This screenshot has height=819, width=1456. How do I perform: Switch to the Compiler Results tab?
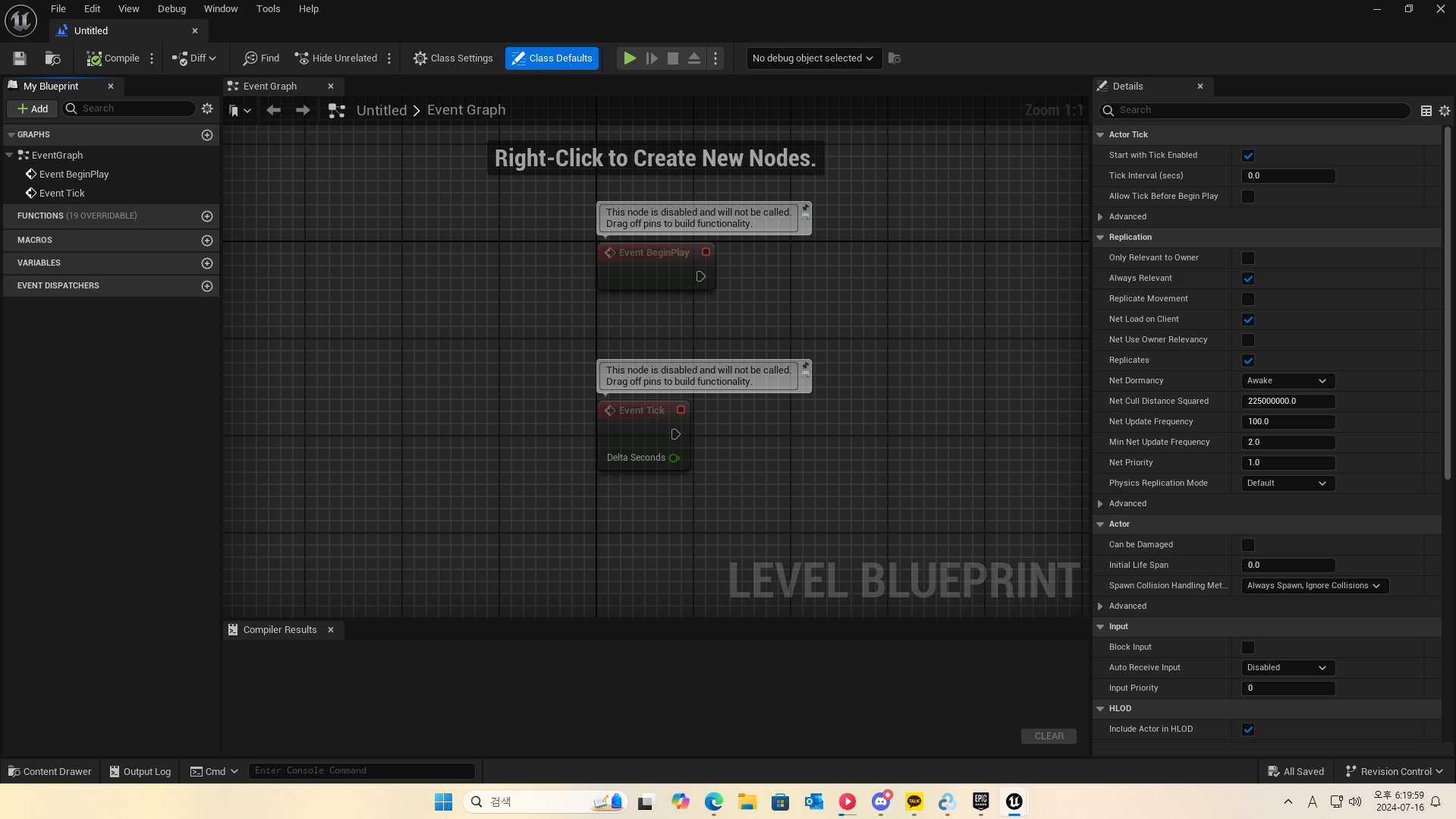[279, 630]
